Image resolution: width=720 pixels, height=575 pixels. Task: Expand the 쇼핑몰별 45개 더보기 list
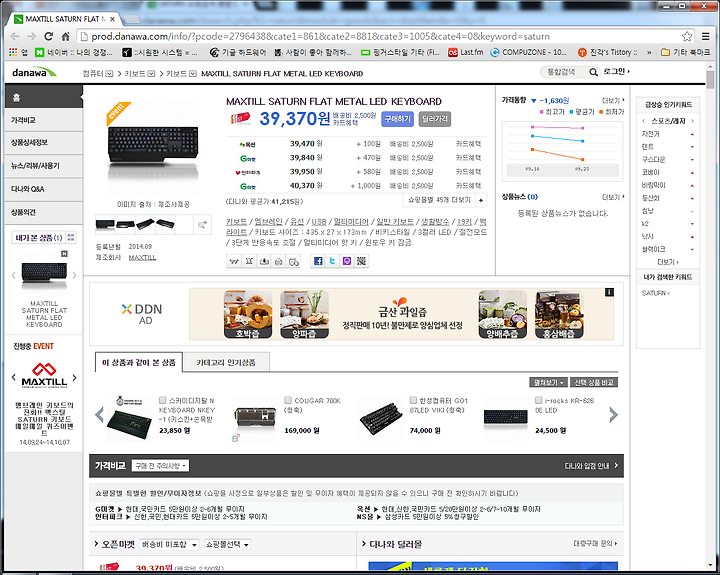(439, 200)
